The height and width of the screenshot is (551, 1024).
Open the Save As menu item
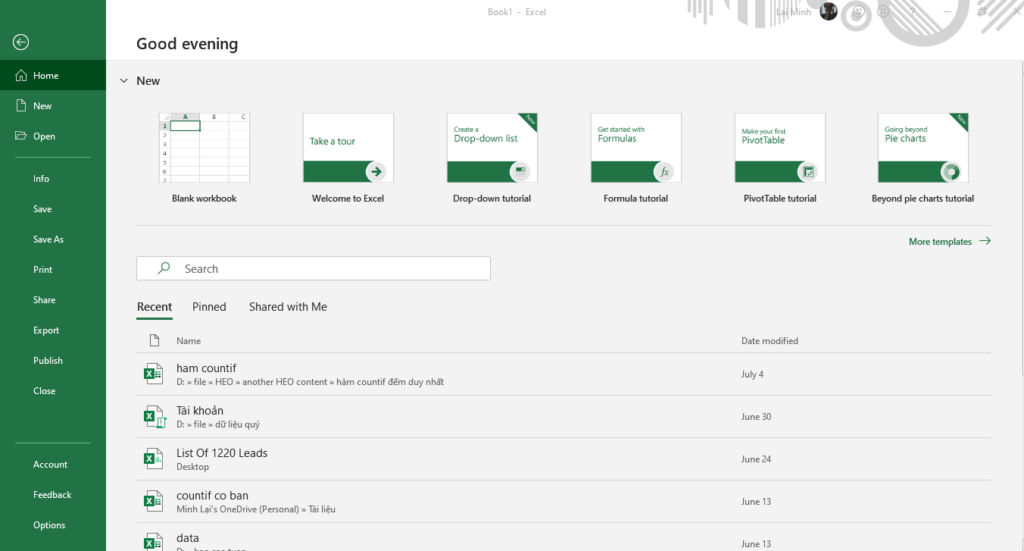(x=48, y=240)
